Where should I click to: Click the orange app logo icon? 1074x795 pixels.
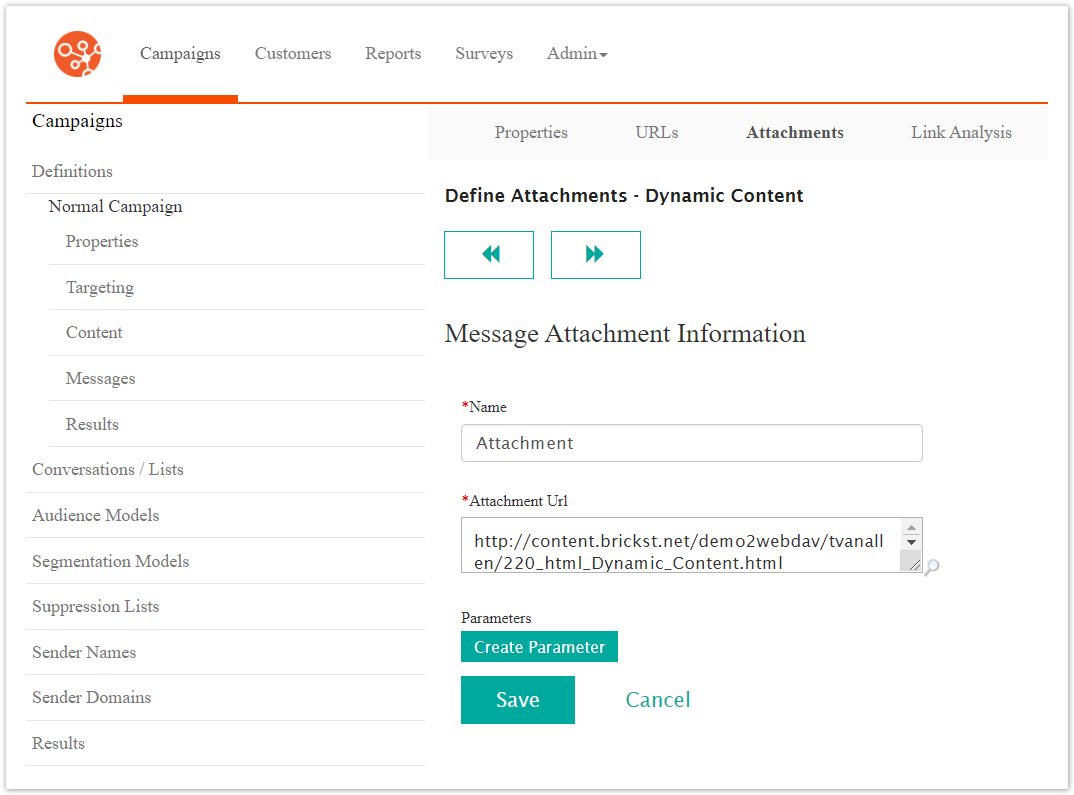pos(77,53)
